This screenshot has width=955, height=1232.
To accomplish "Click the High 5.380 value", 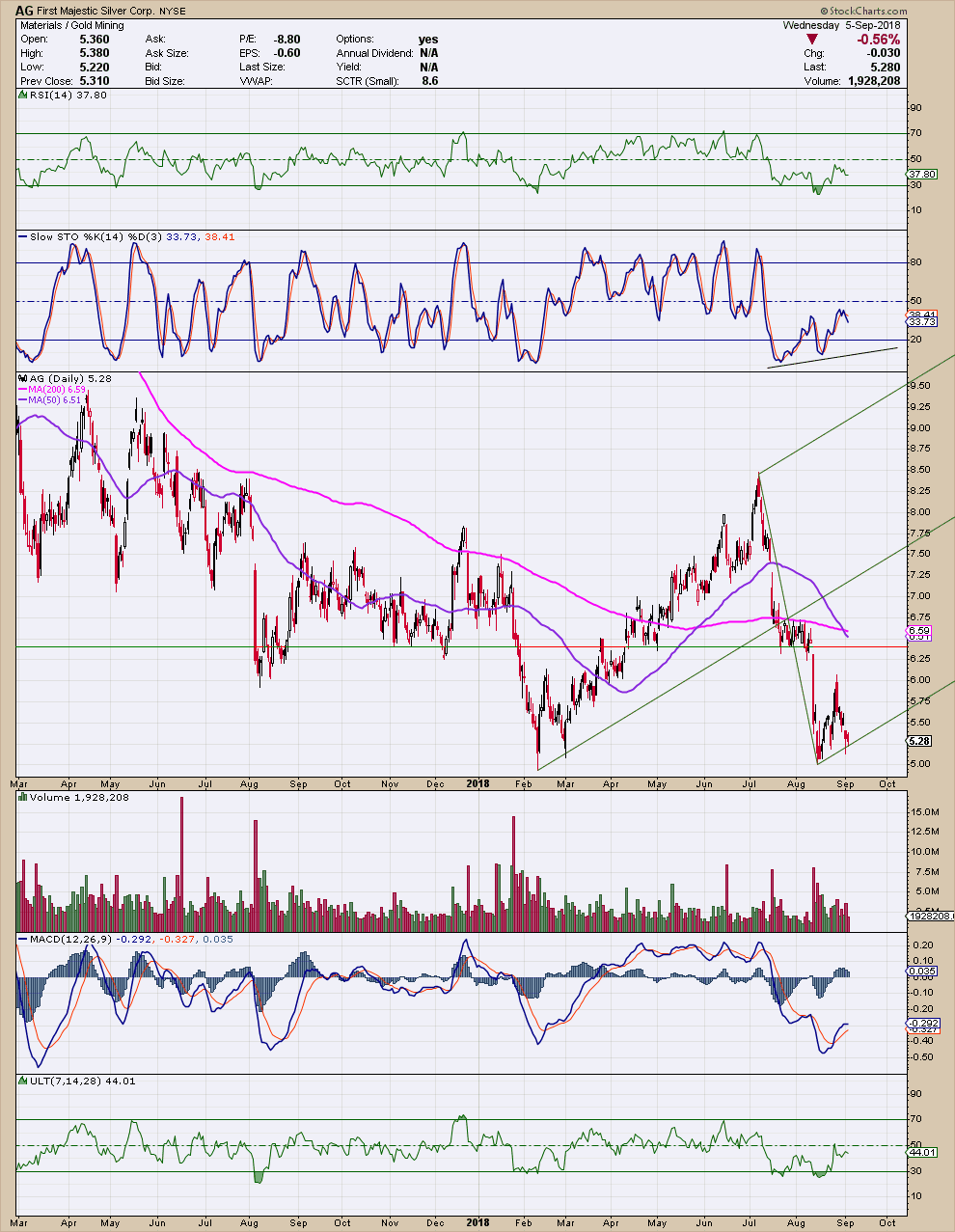I will [95, 53].
